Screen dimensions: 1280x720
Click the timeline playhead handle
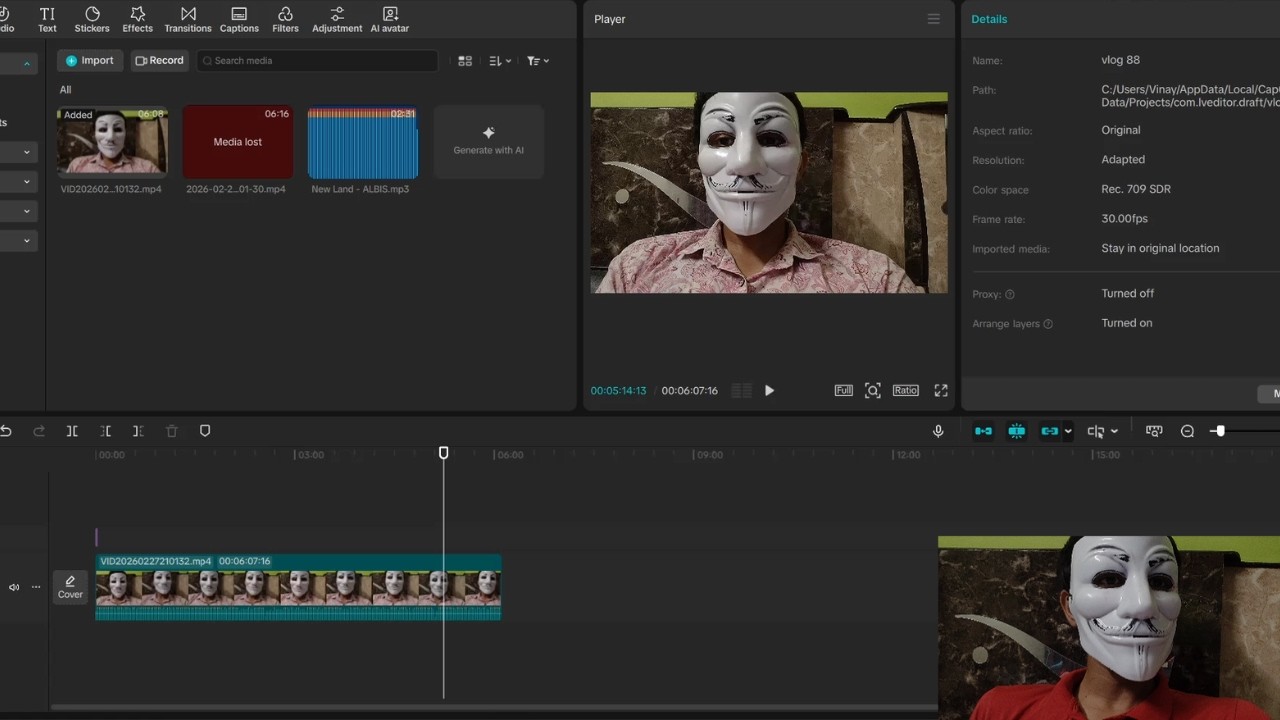pyautogui.click(x=444, y=453)
